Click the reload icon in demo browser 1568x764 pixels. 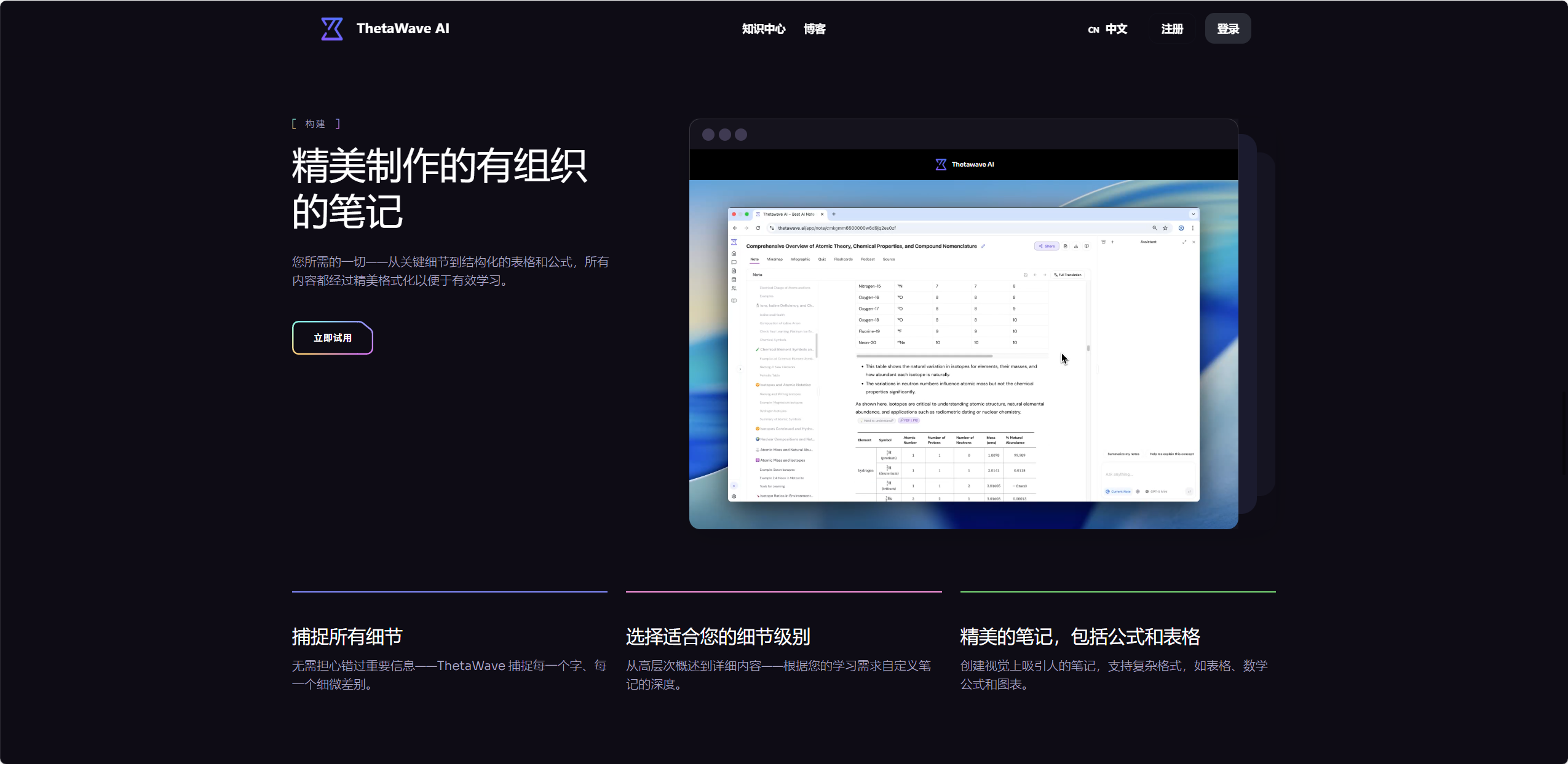click(x=758, y=228)
